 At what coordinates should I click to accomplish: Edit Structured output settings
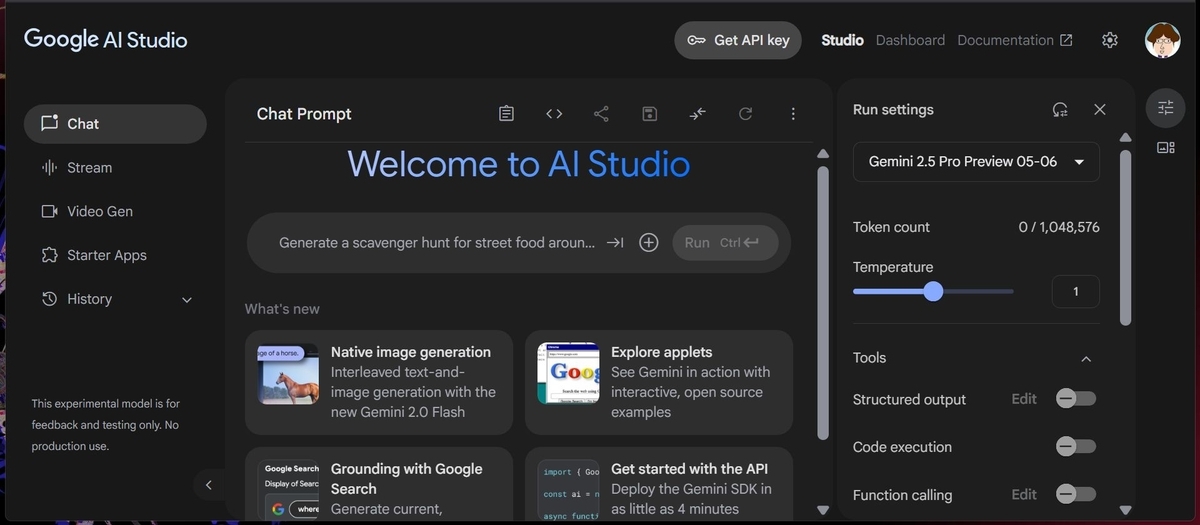(x=1024, y=399)
